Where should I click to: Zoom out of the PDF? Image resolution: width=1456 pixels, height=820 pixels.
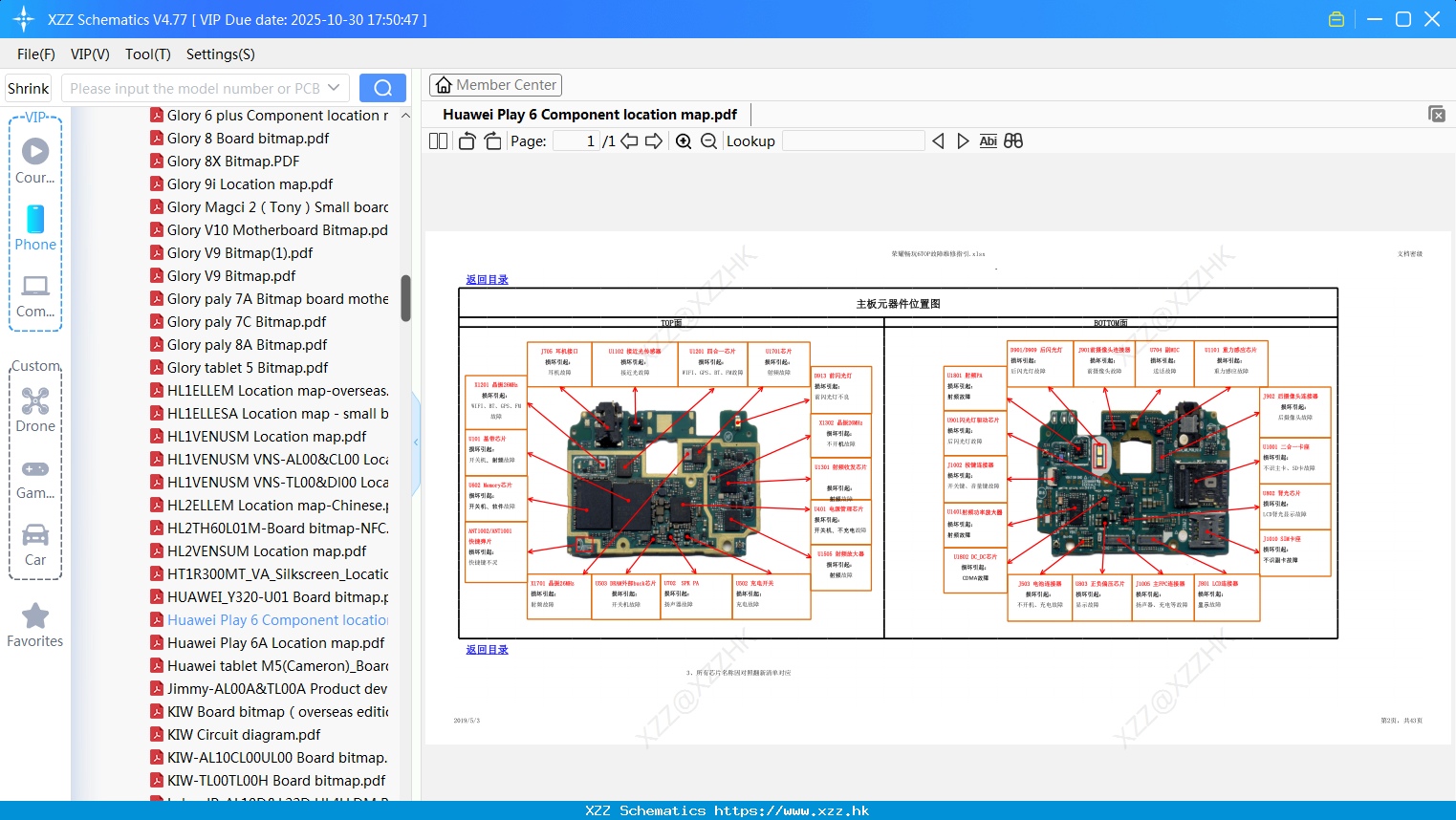coord(708,141)
